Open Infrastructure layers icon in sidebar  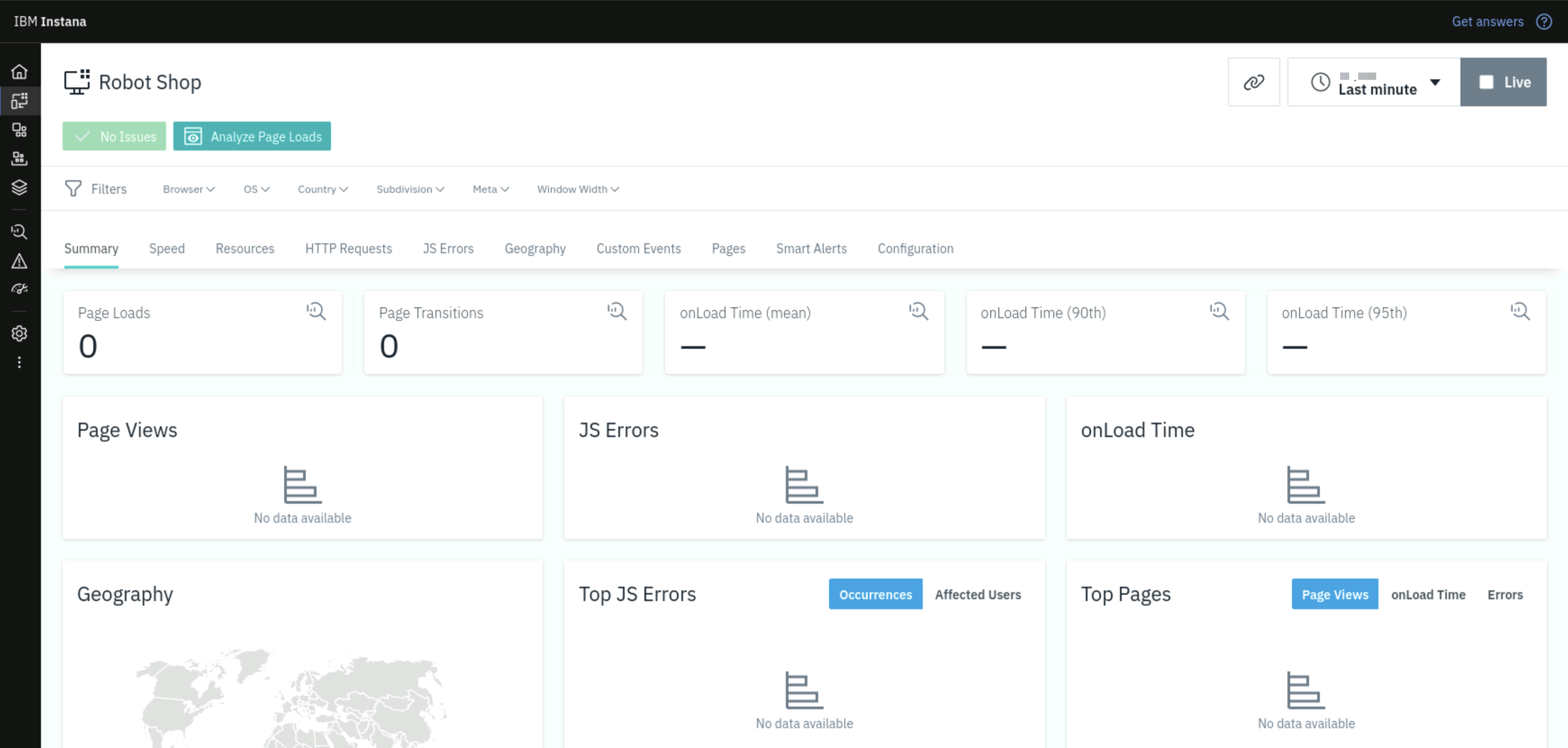tap(19, 187)
